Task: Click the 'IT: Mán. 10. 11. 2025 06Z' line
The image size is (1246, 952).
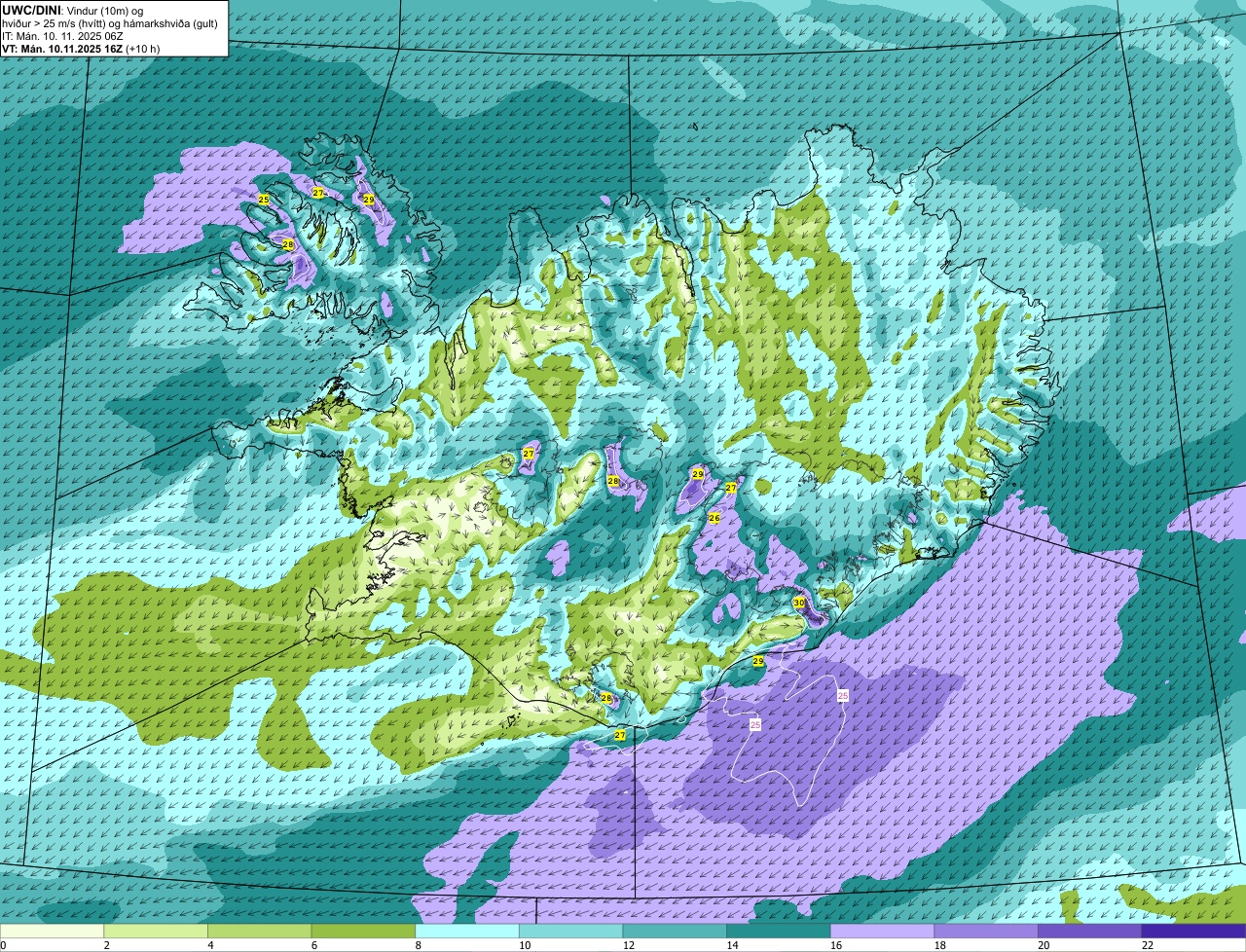Action: pos(62,35)
